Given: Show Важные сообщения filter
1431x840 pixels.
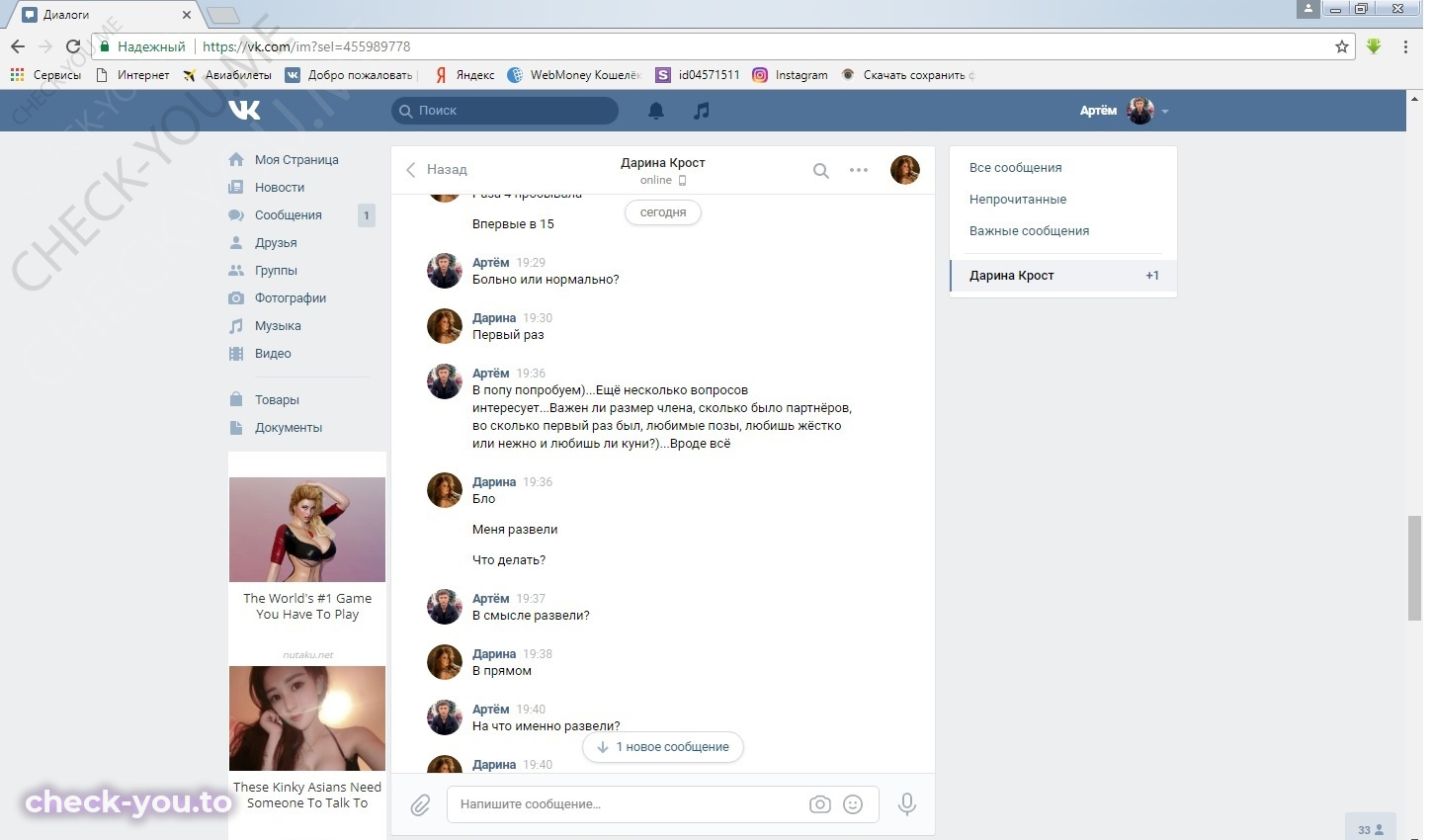Looking at the screenshot, I should tap(1063, 231).
